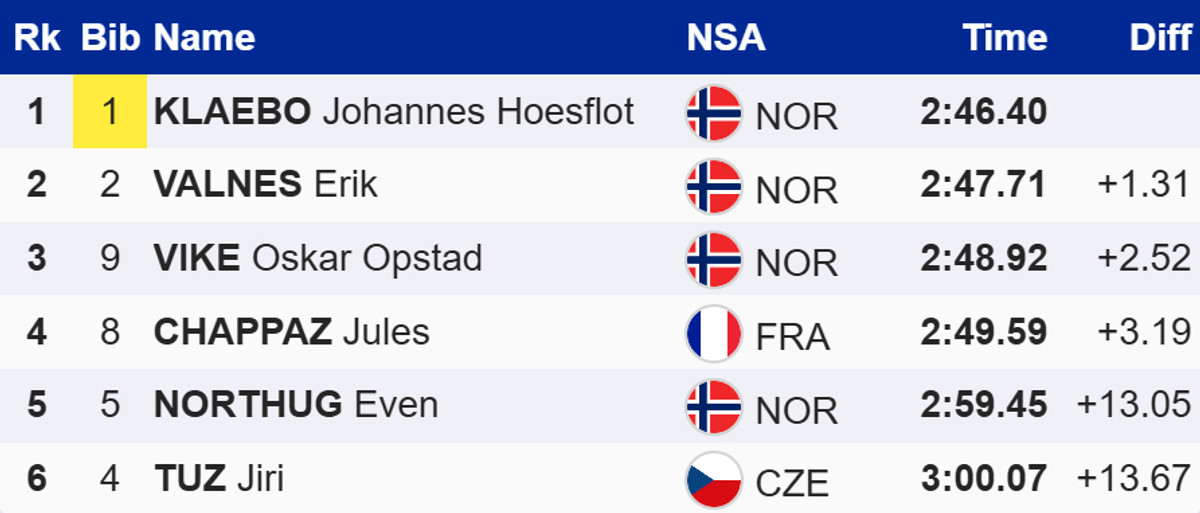Open TUZ Jiri athlete link
This screenshot has height=513, width=1200.
pos(219,478)
